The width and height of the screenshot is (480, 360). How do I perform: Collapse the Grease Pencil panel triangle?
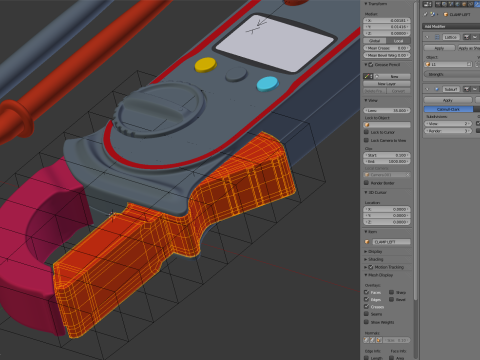pyautogui.click(x=366, y=64)
